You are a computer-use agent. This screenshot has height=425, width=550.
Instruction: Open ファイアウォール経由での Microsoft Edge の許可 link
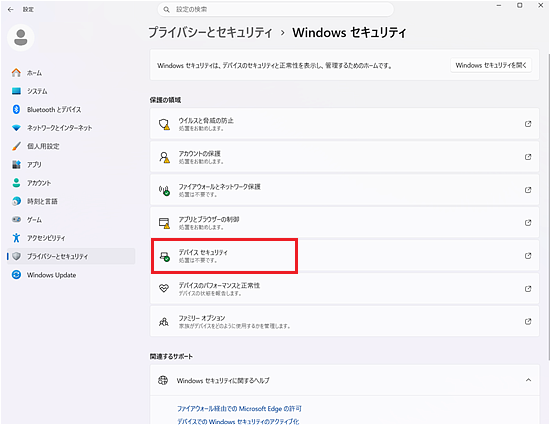(239, 409)
